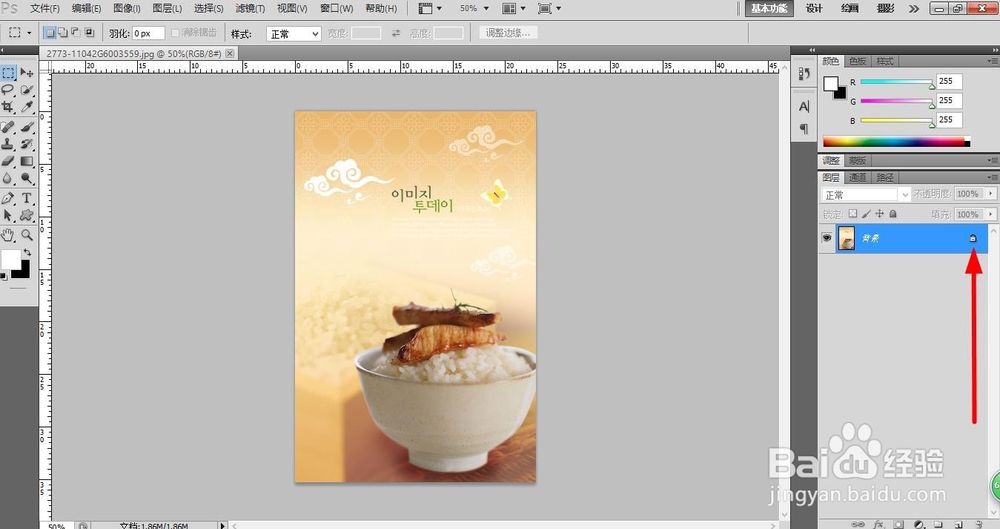The height and width of the screenshot is (529, 1000).
Task: Select the Spot Healing Brush tool
Action: 8,127
